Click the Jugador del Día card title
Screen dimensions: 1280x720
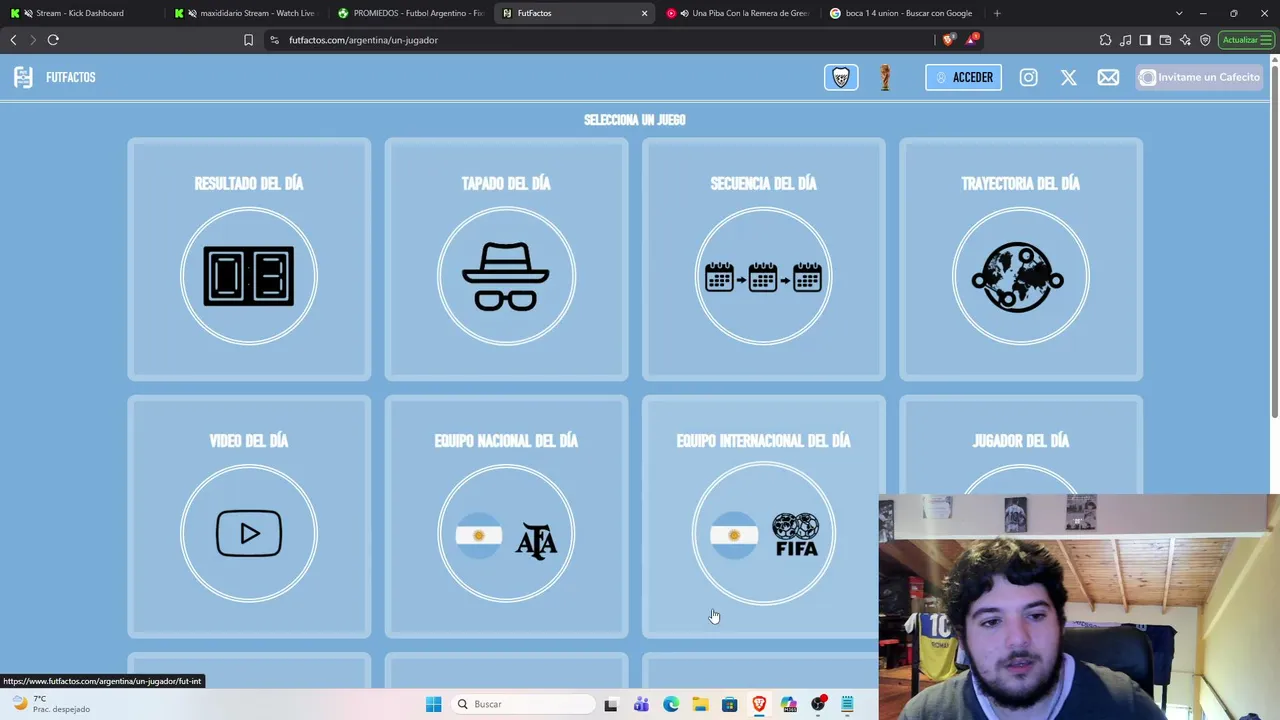pos(1021,441)
